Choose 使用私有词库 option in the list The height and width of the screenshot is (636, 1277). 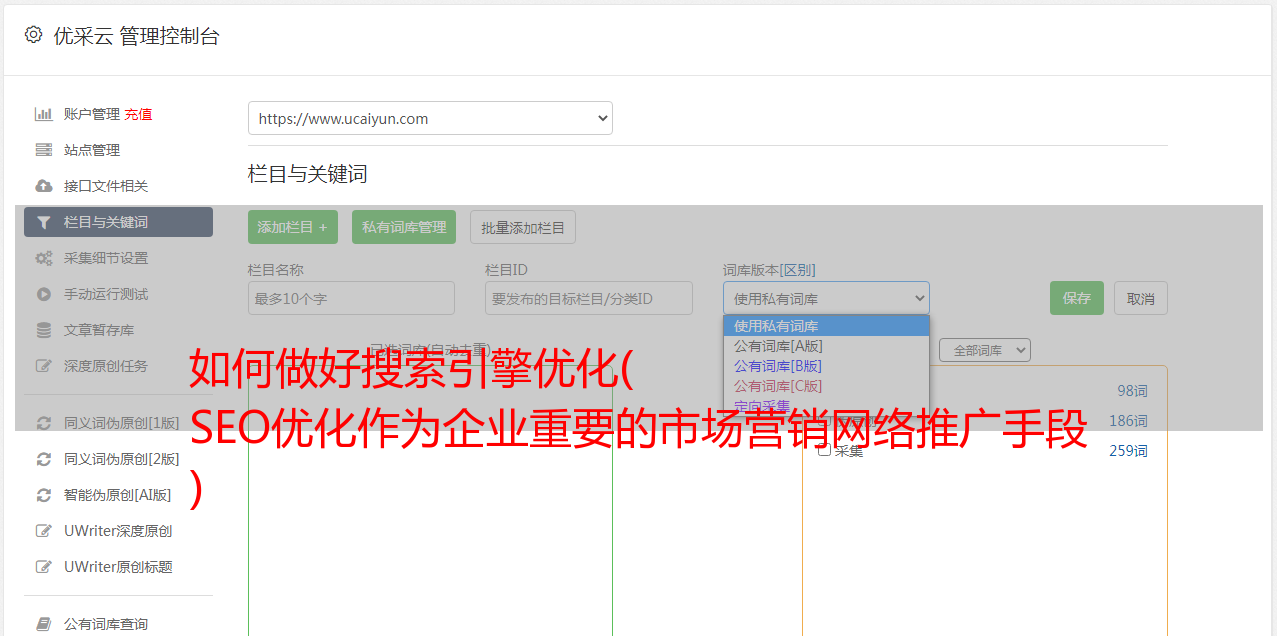(x=826, y=326)
